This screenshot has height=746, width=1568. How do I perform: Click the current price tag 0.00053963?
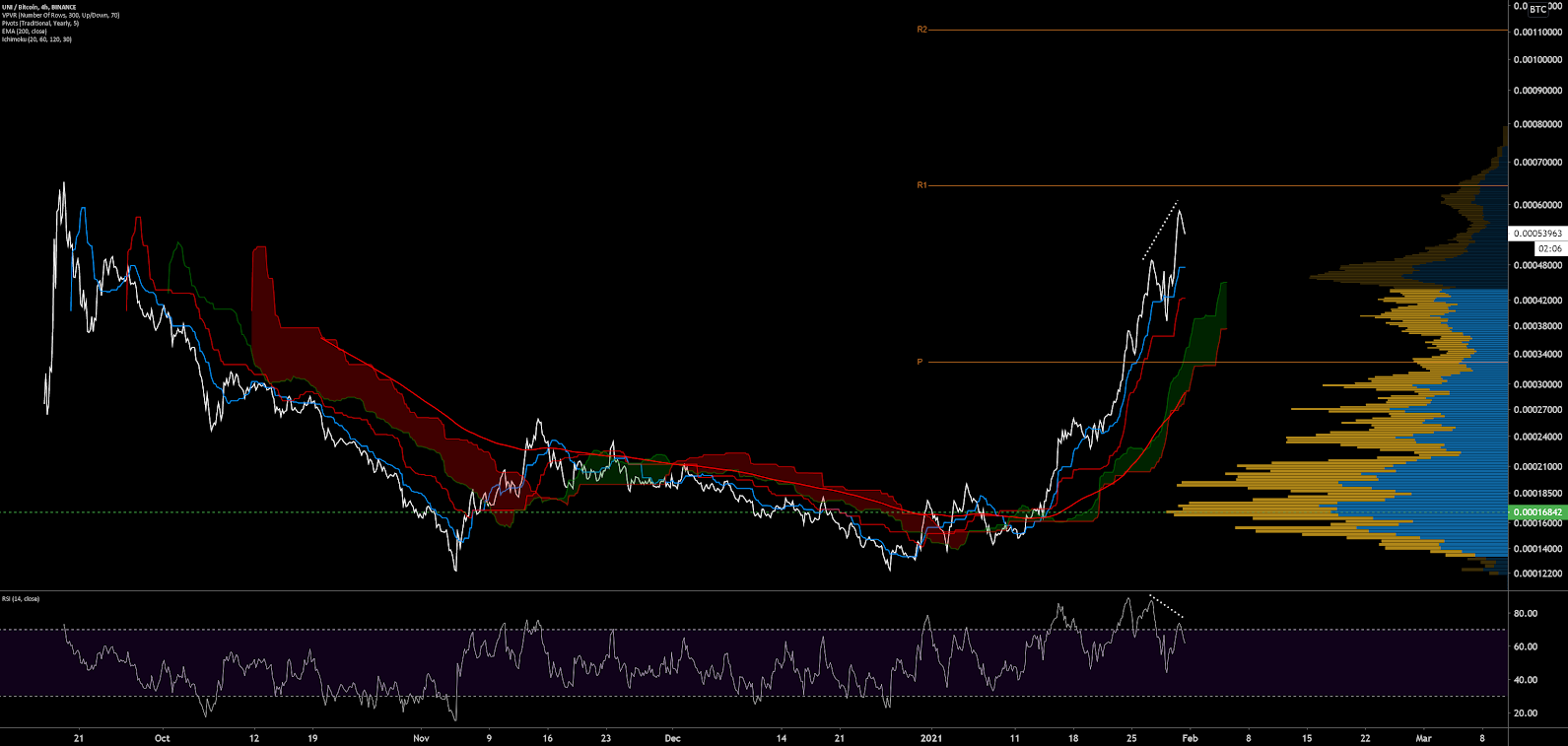coord(1537,234)
